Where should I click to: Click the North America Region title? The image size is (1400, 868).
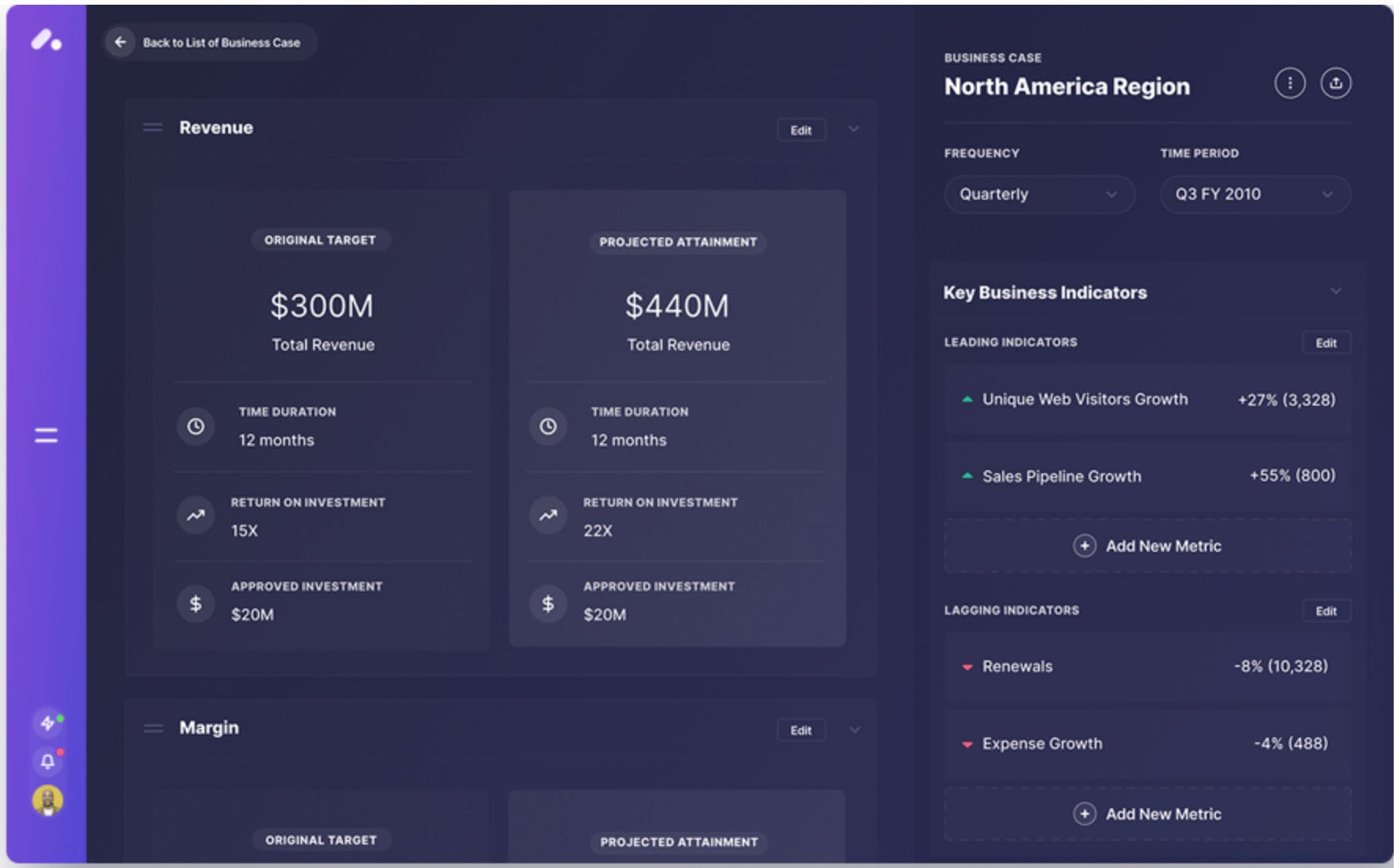pos(1067,86)
